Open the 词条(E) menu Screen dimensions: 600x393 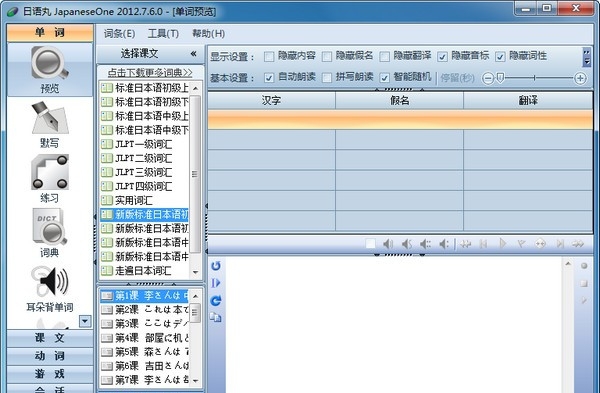[x=119, y=34]
